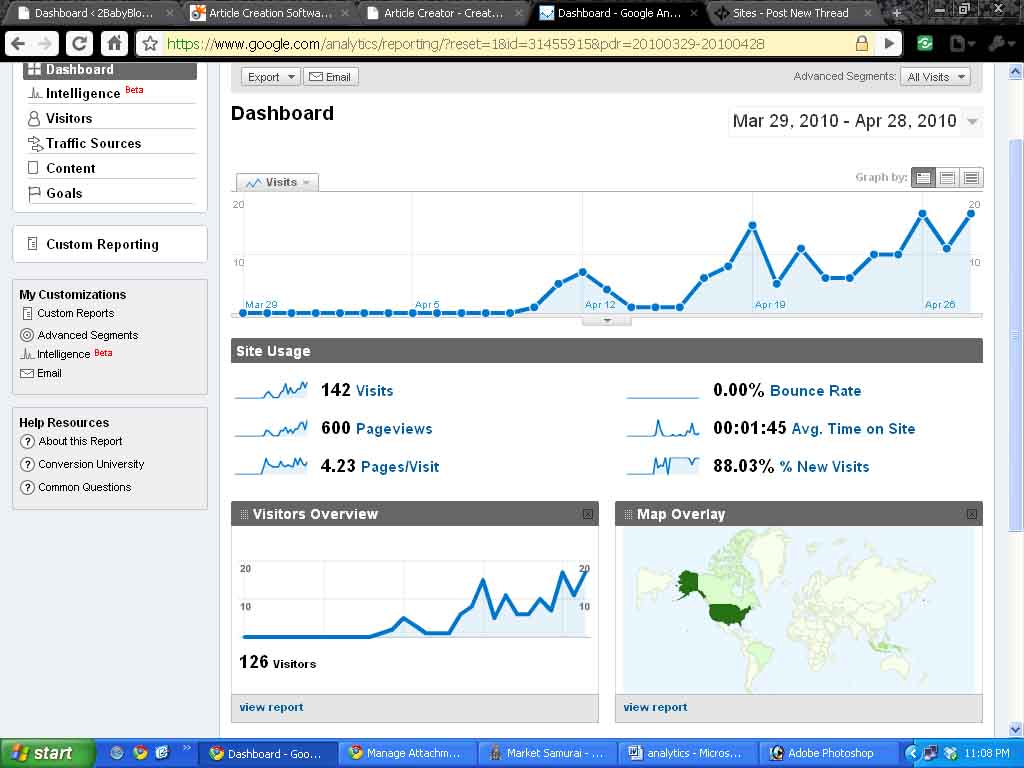Click the Visits sparkline icon in Site Usage

pos(271,390)
